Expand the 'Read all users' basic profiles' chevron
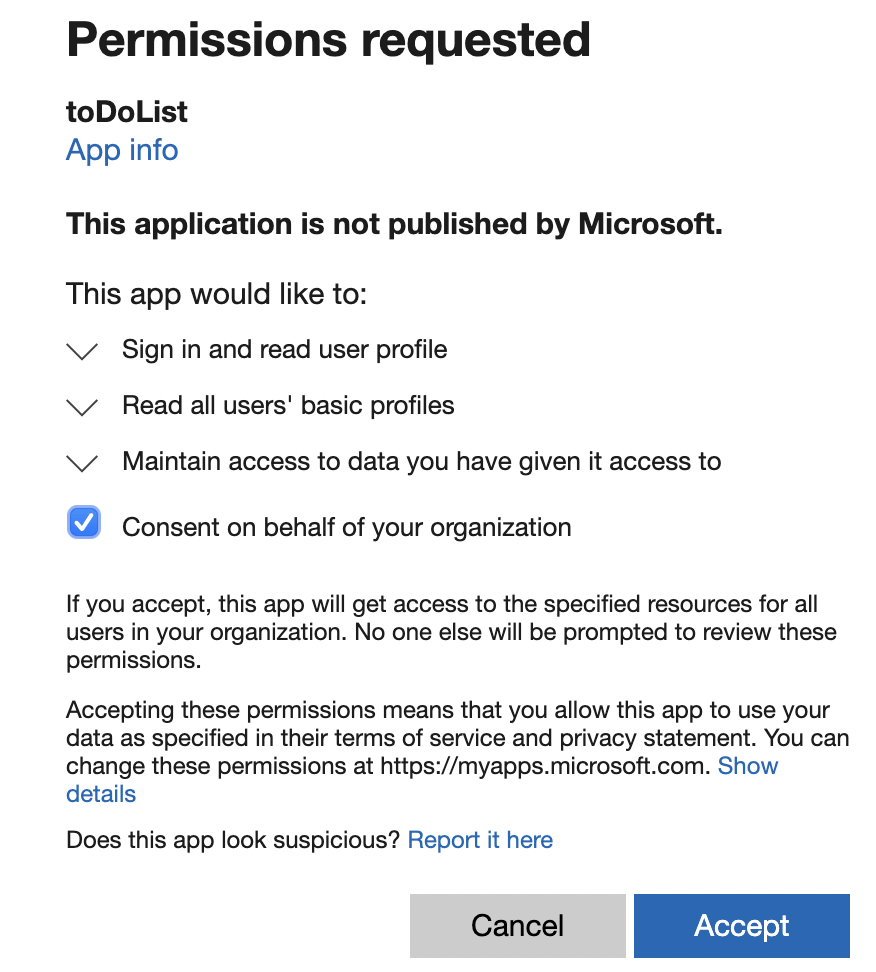This screenshot has width=876, height=972. pyautogui.click(x=82, y=407)
